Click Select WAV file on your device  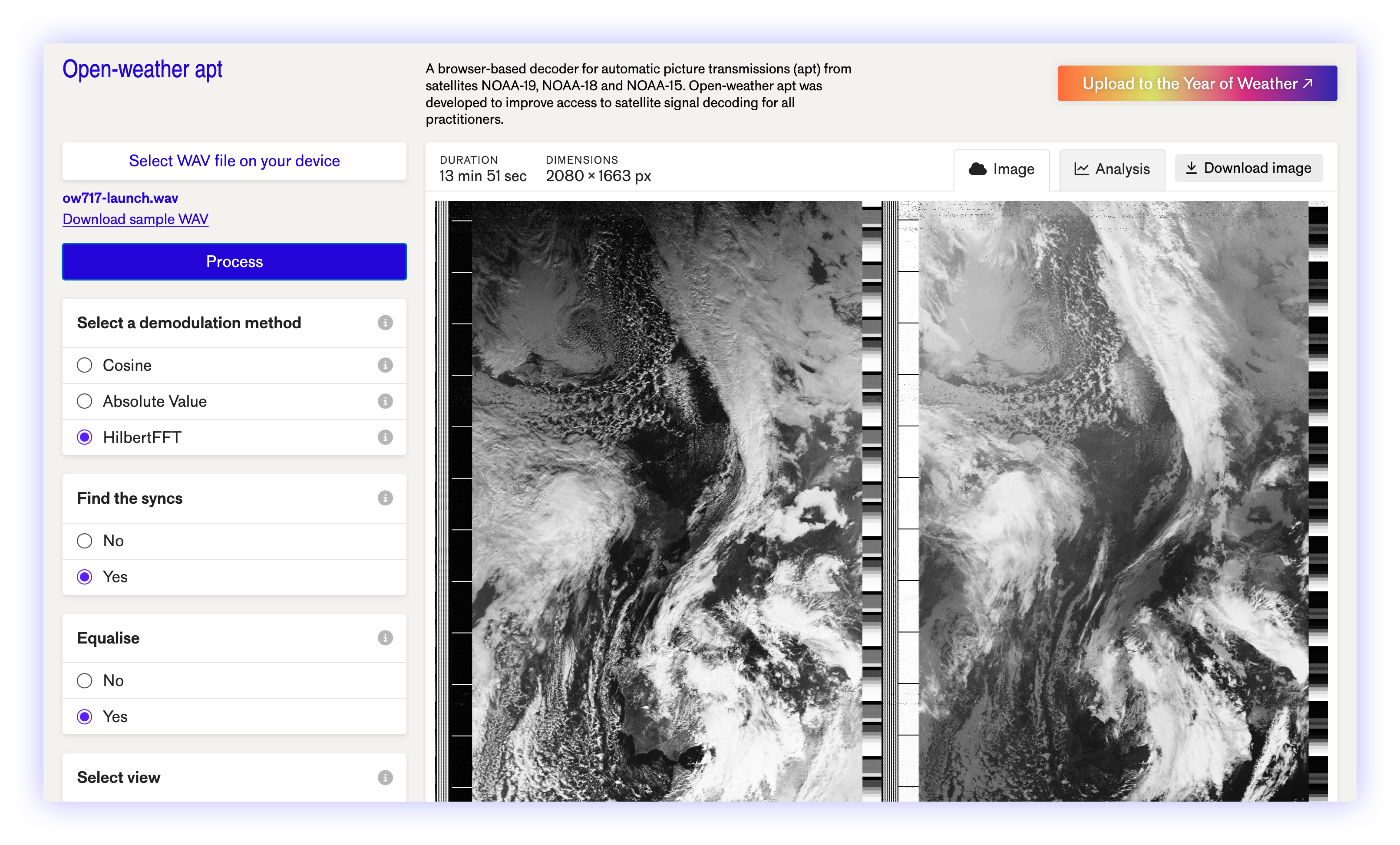234,161
